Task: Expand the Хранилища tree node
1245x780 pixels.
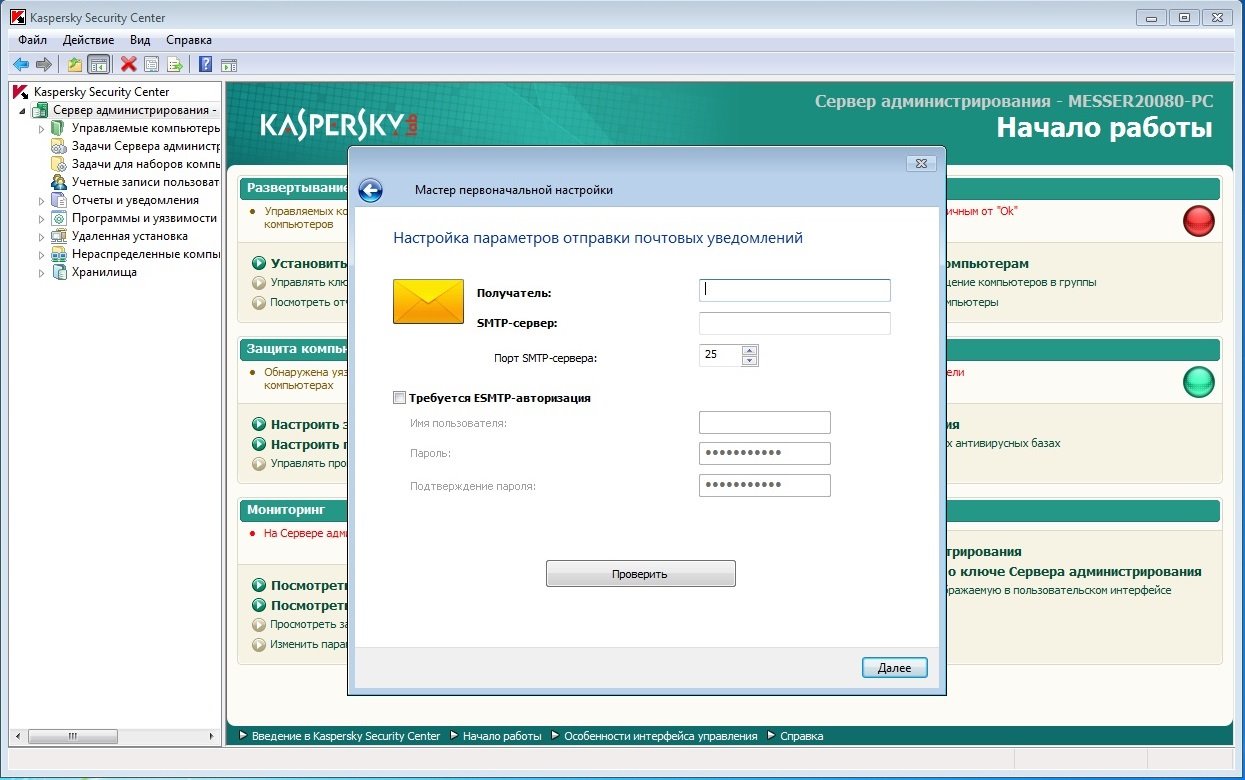Action: click(x=41, y=272)
